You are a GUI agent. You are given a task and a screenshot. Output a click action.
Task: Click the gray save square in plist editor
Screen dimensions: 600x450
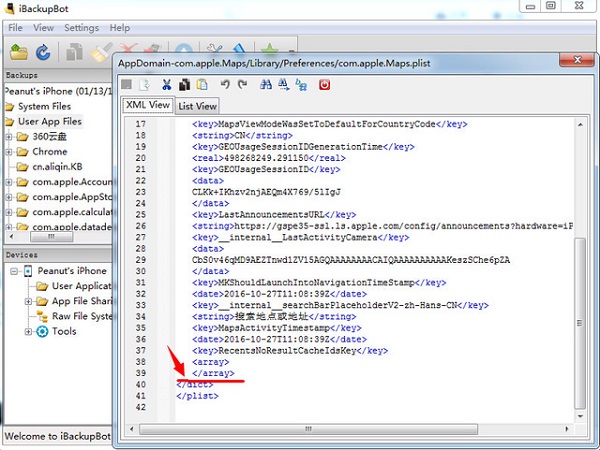pos(127,84)
